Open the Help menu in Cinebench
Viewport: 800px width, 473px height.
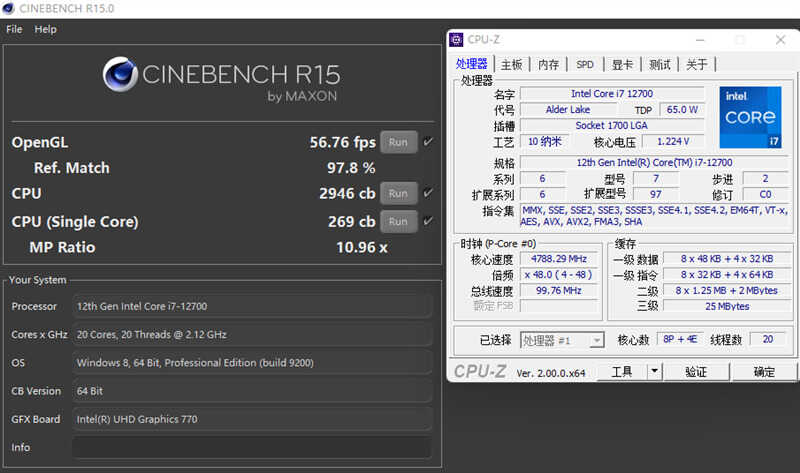tap(45, 29)
